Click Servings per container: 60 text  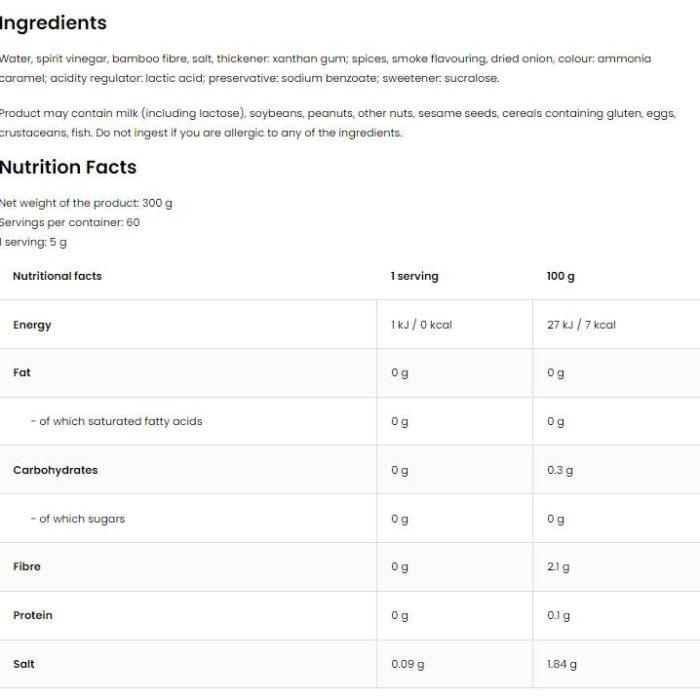(x=70, y=222)
